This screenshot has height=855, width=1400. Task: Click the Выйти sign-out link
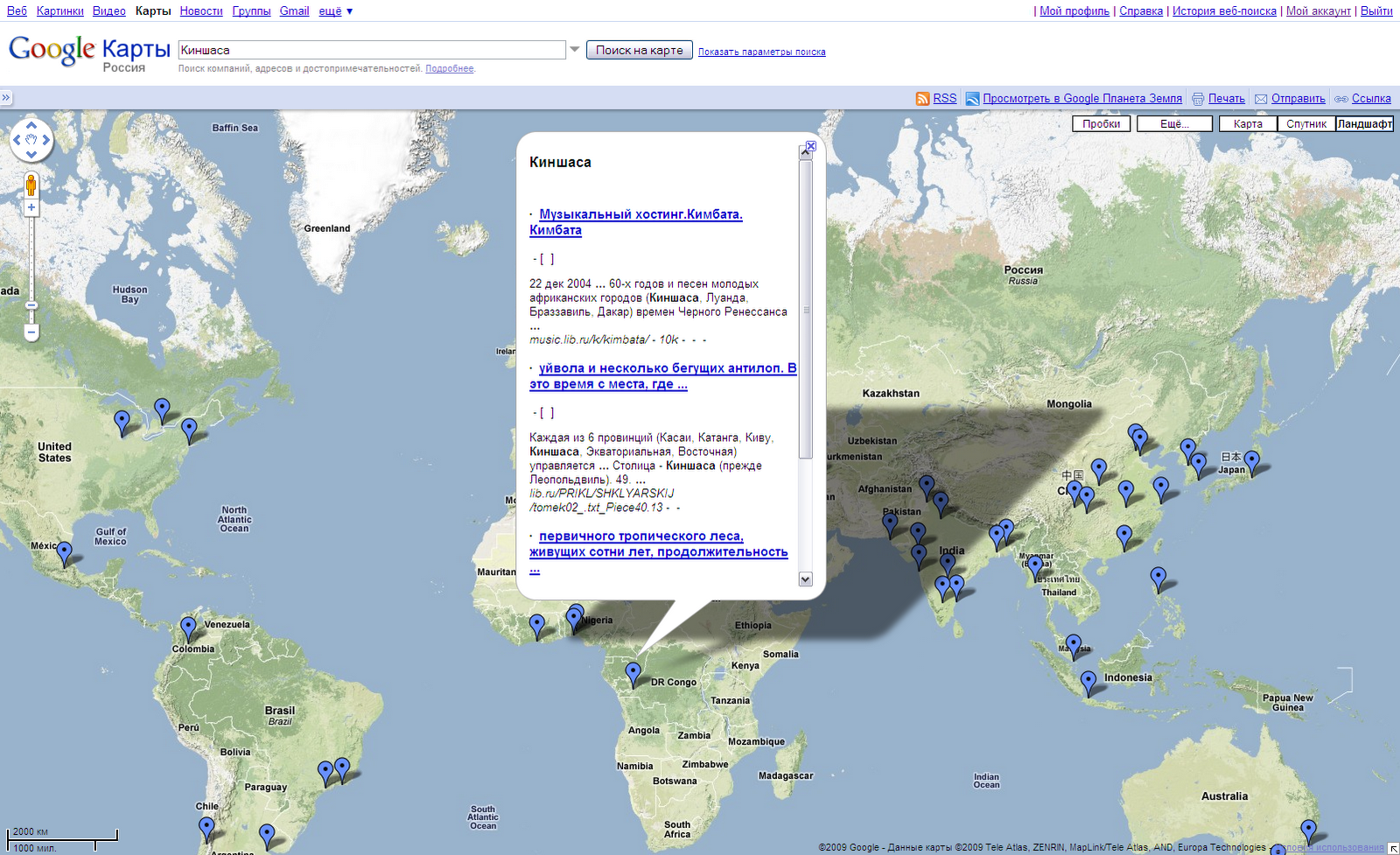(x=1376, y=11)
